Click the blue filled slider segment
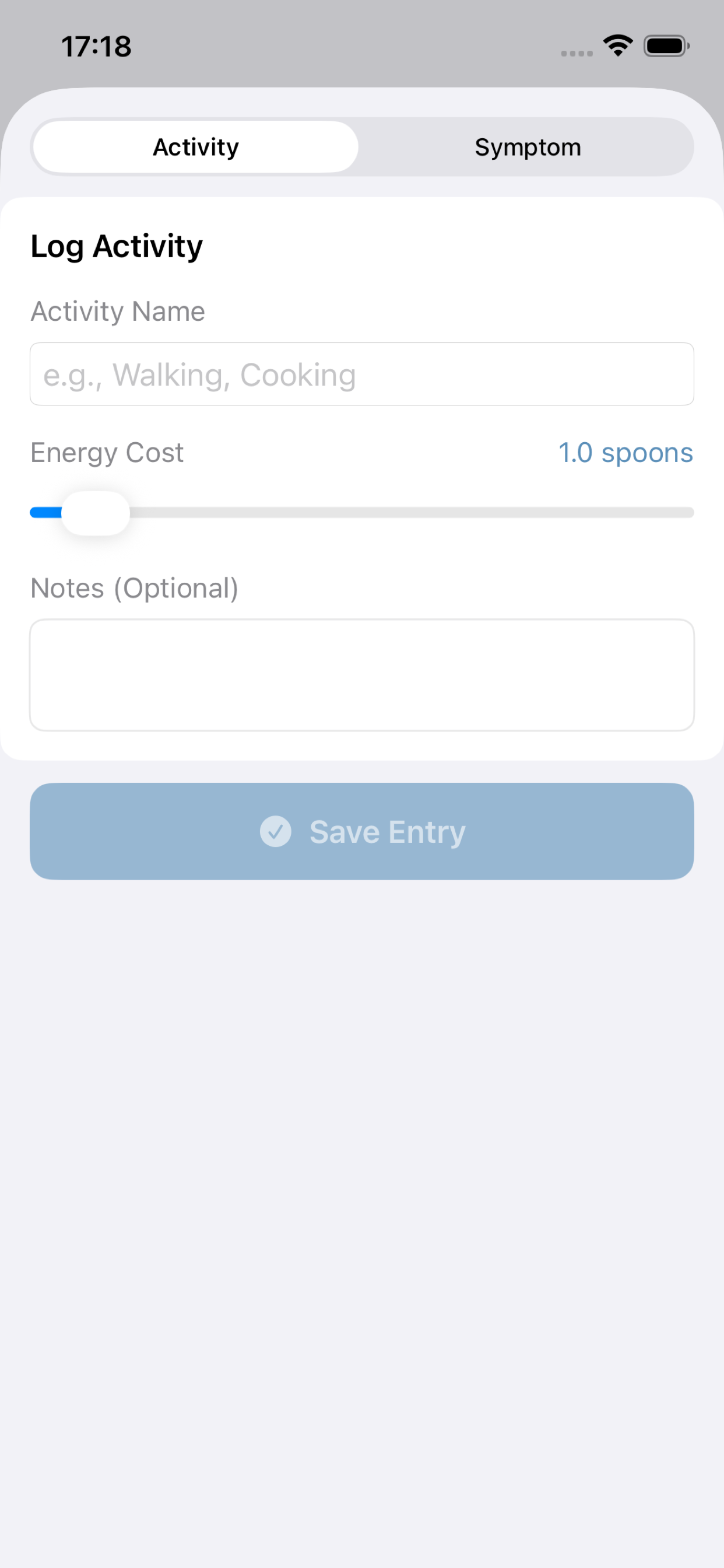The width and height of the screenshot is (724, 1568). [x=45, y=513]
